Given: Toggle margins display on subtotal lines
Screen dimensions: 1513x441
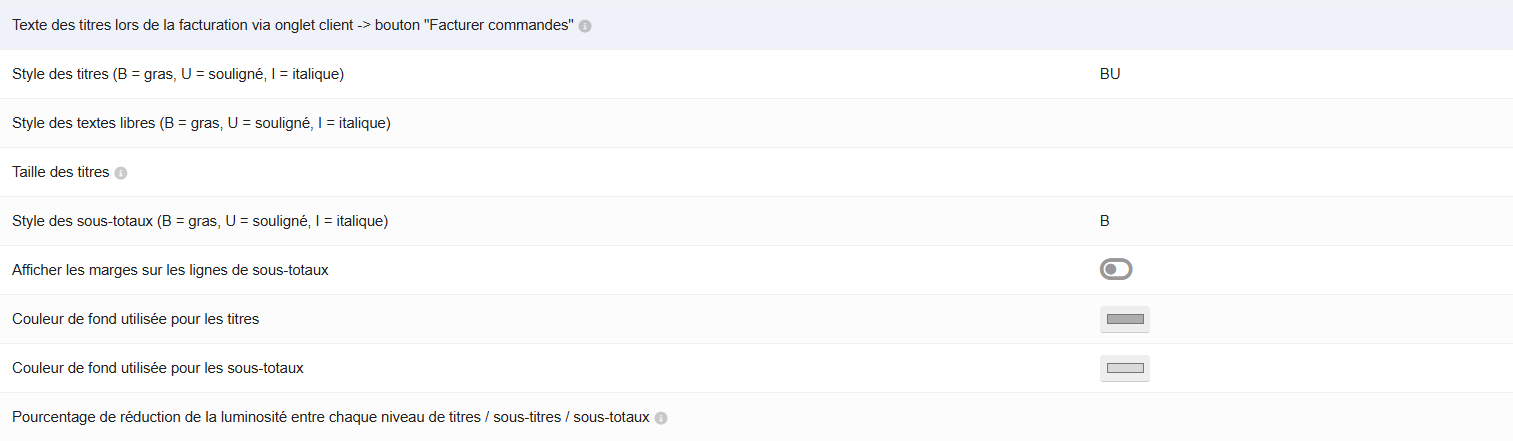Looking at the screenshot, I should point(1116,270).
